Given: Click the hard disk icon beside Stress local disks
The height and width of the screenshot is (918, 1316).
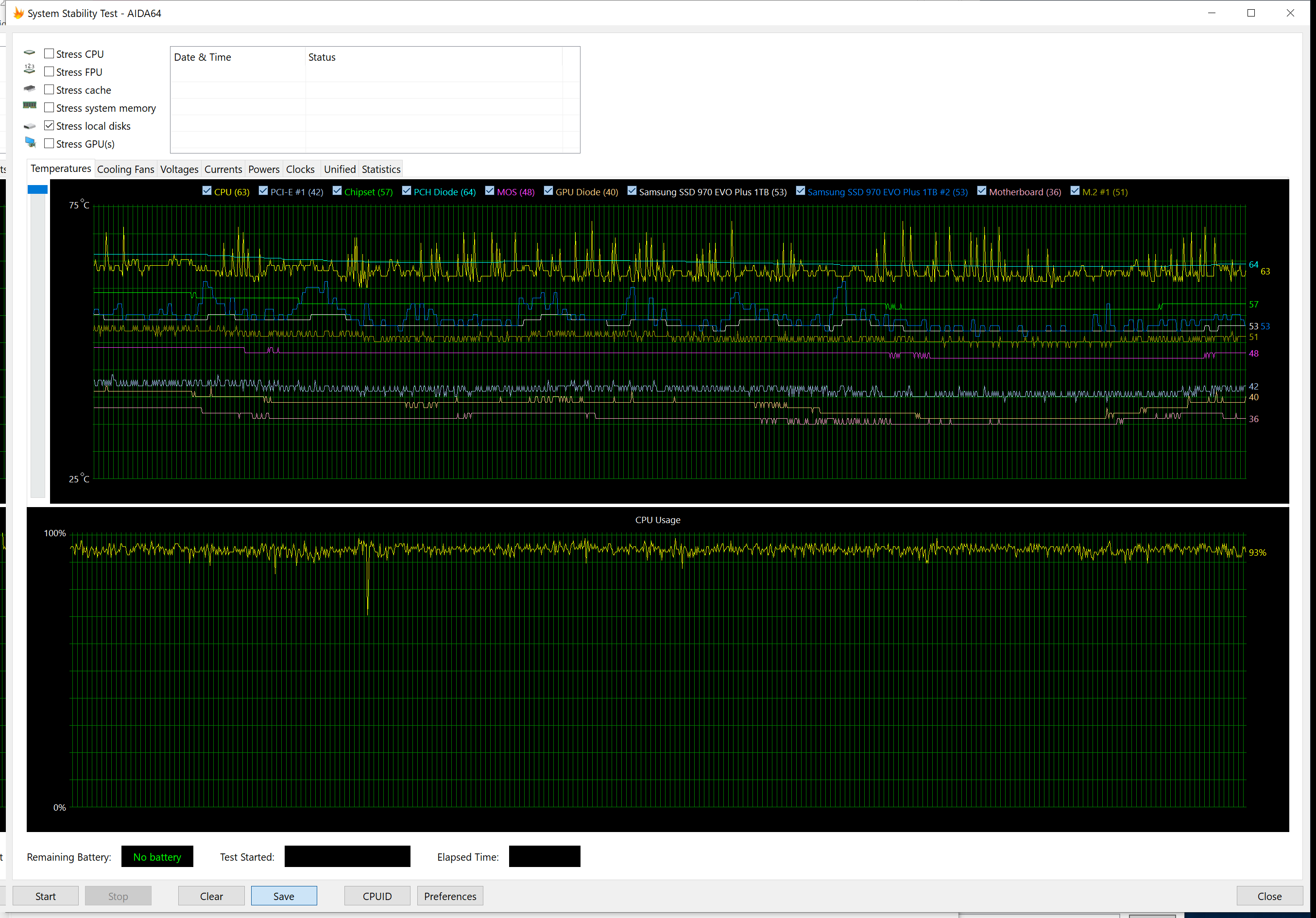Looking at the screenshot, I should tap(29, 126).
